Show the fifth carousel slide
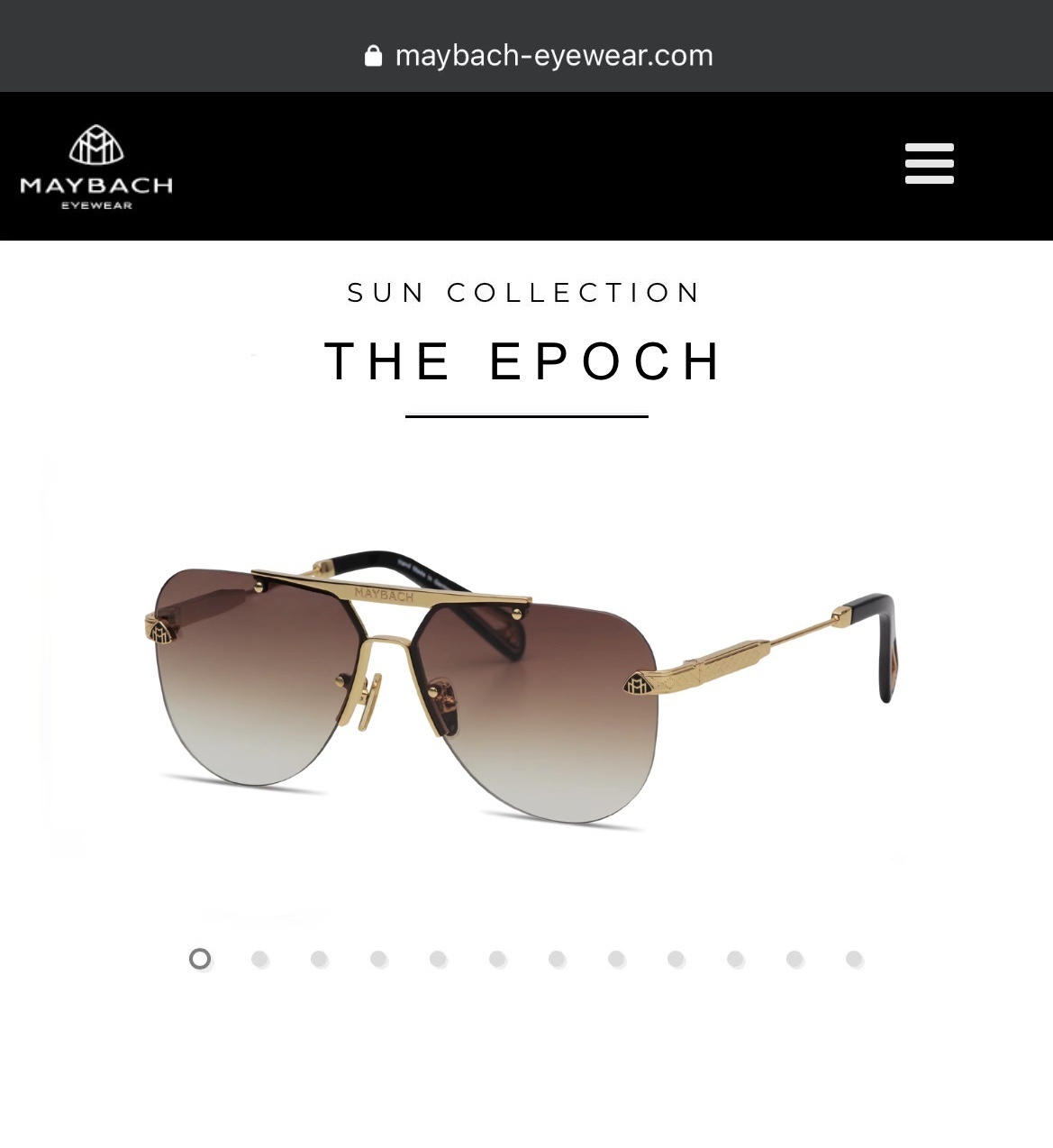This screenshot has width=1053, height=1148. [x=438, y=959]
